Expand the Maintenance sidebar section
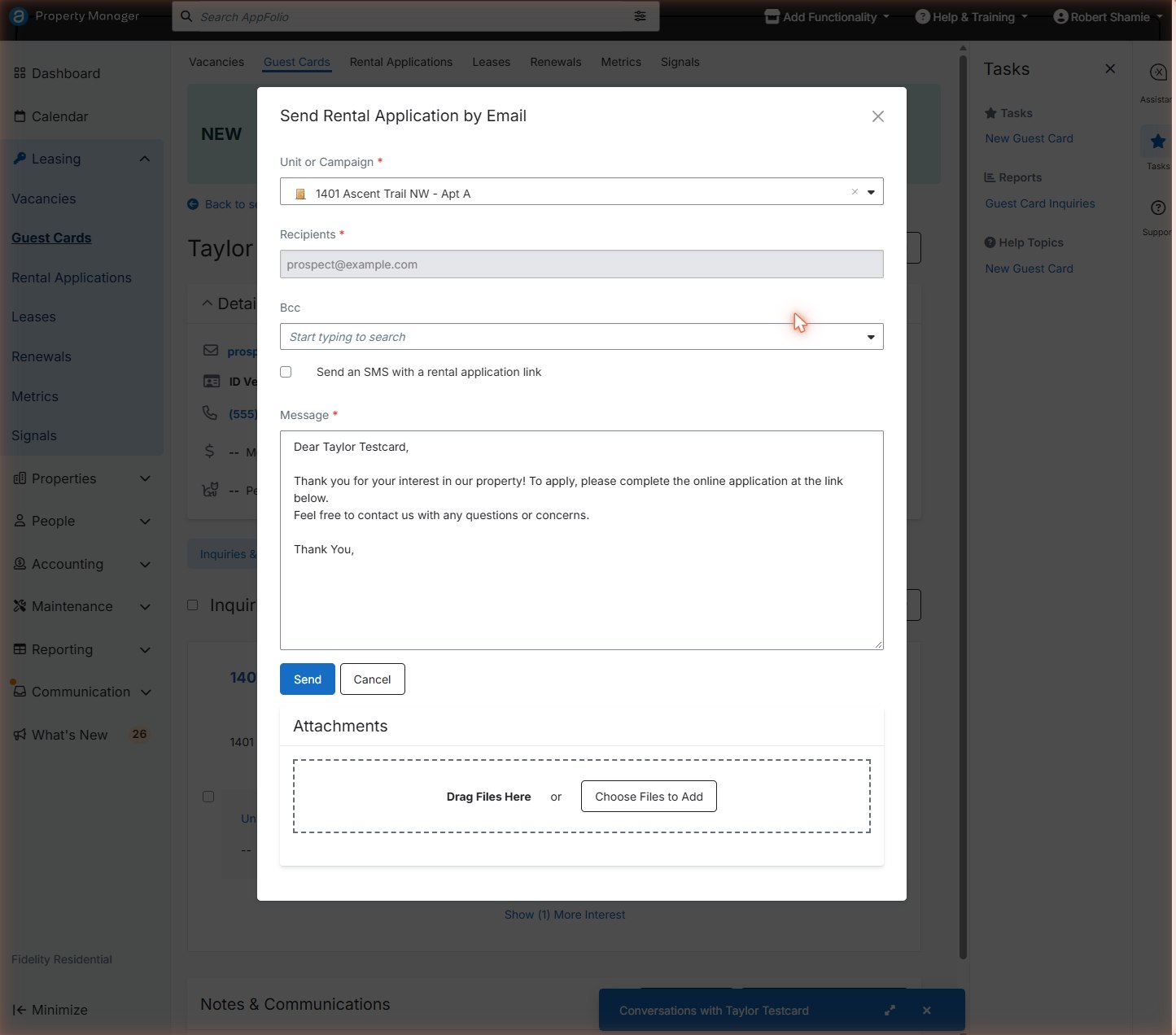Screen dimensions: 1176x1035 (x=146, y=606)
